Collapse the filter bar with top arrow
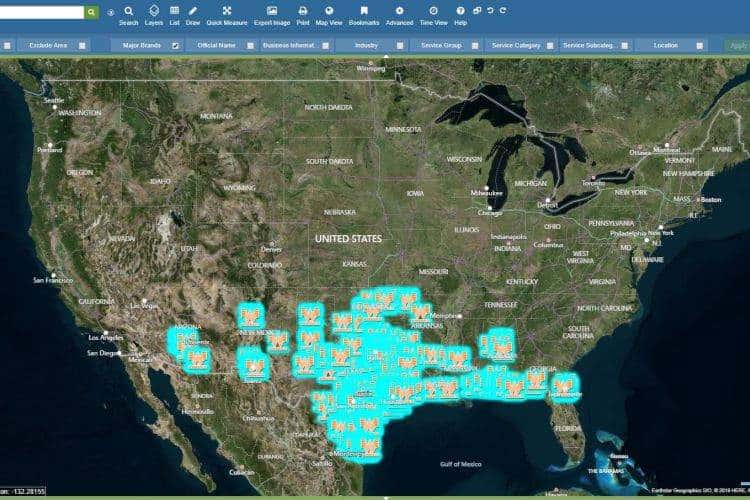 (x=386, y=56)
